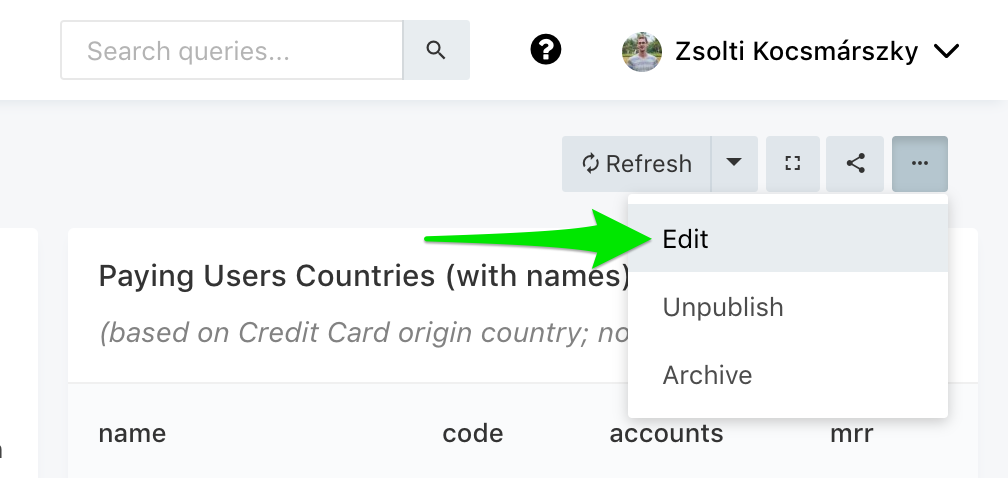Click the three-dot more options button
Viewport: 1008px width, 478px height.
(920, 163)
